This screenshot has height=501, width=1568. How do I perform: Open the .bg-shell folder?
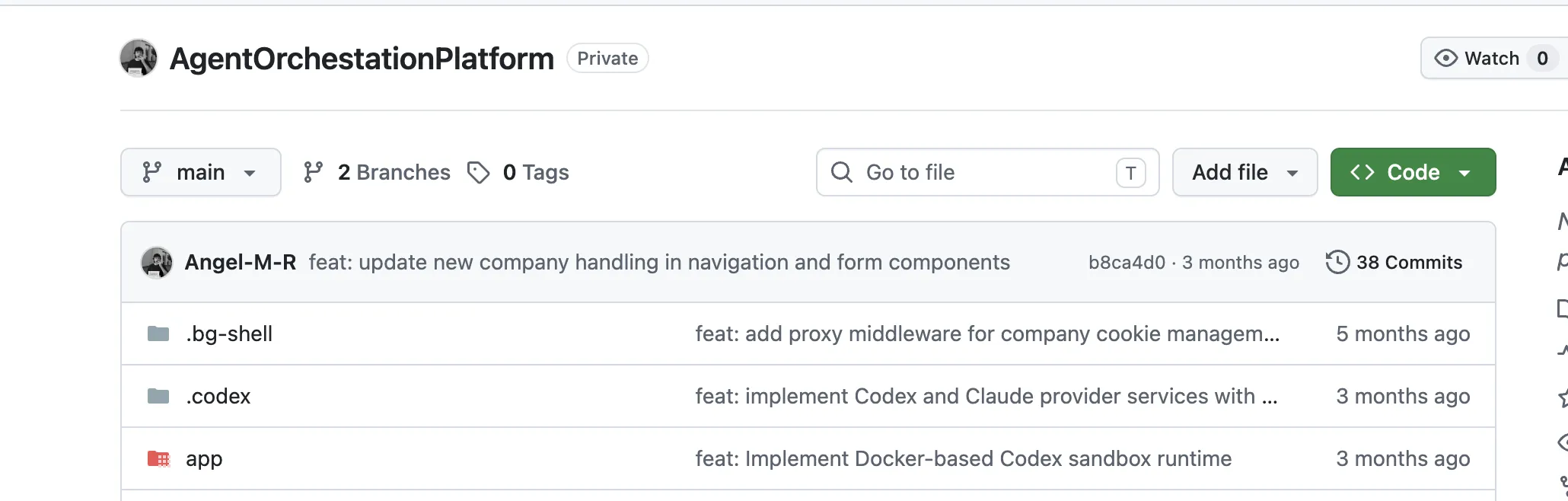coord(229,333)
